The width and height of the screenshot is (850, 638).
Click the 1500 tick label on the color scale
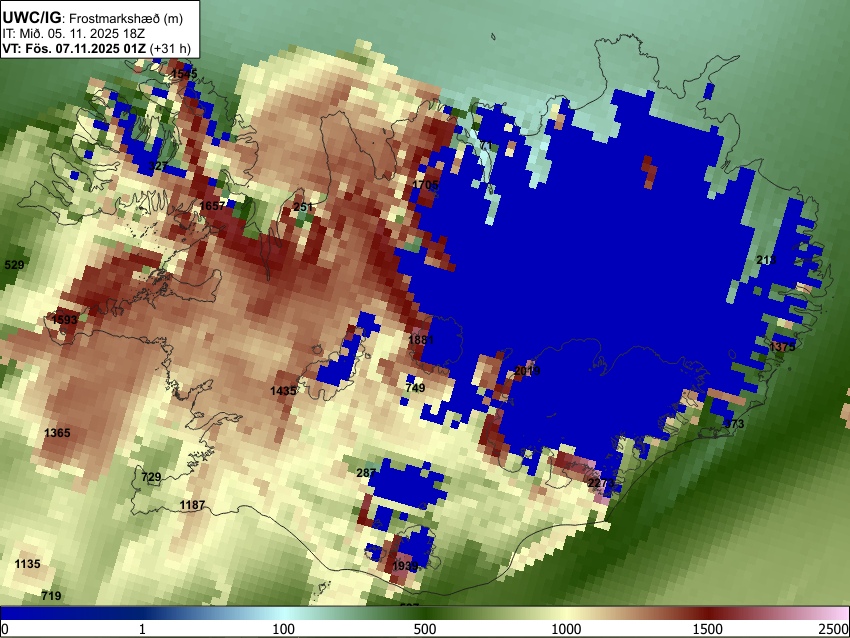point(707,629)
